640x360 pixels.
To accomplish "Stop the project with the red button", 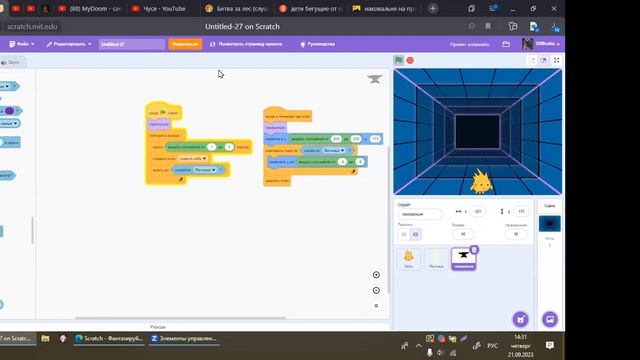I will 410,60.
